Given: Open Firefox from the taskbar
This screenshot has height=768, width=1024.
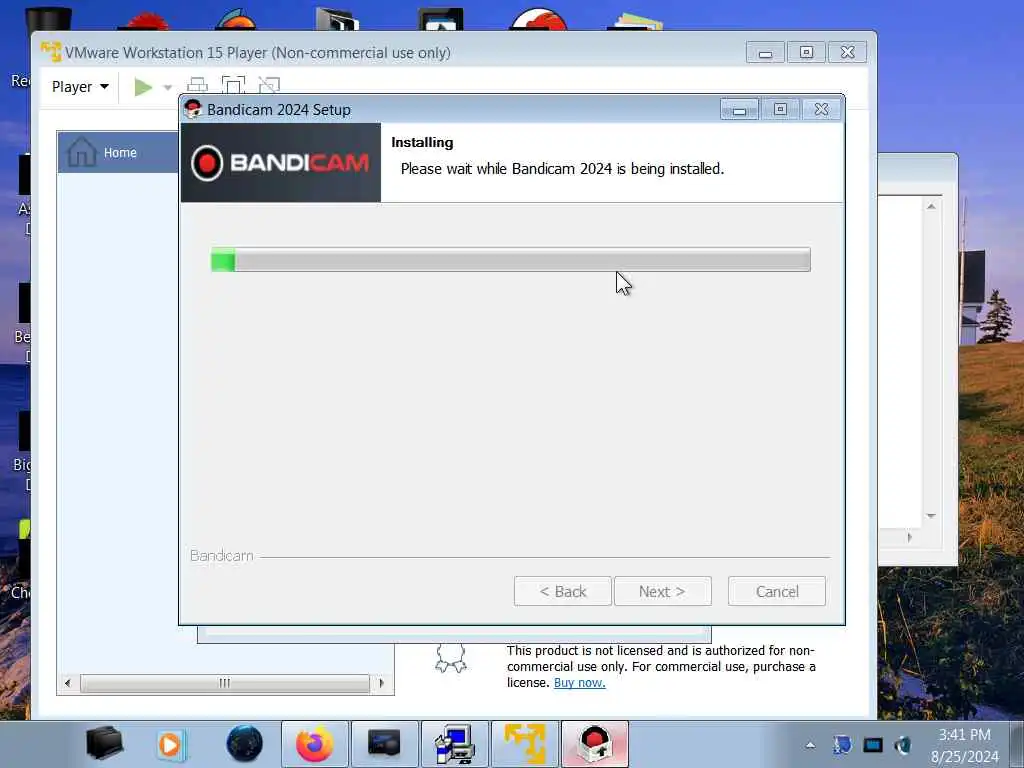Looking at the screenshot, I should coord(315,744).
